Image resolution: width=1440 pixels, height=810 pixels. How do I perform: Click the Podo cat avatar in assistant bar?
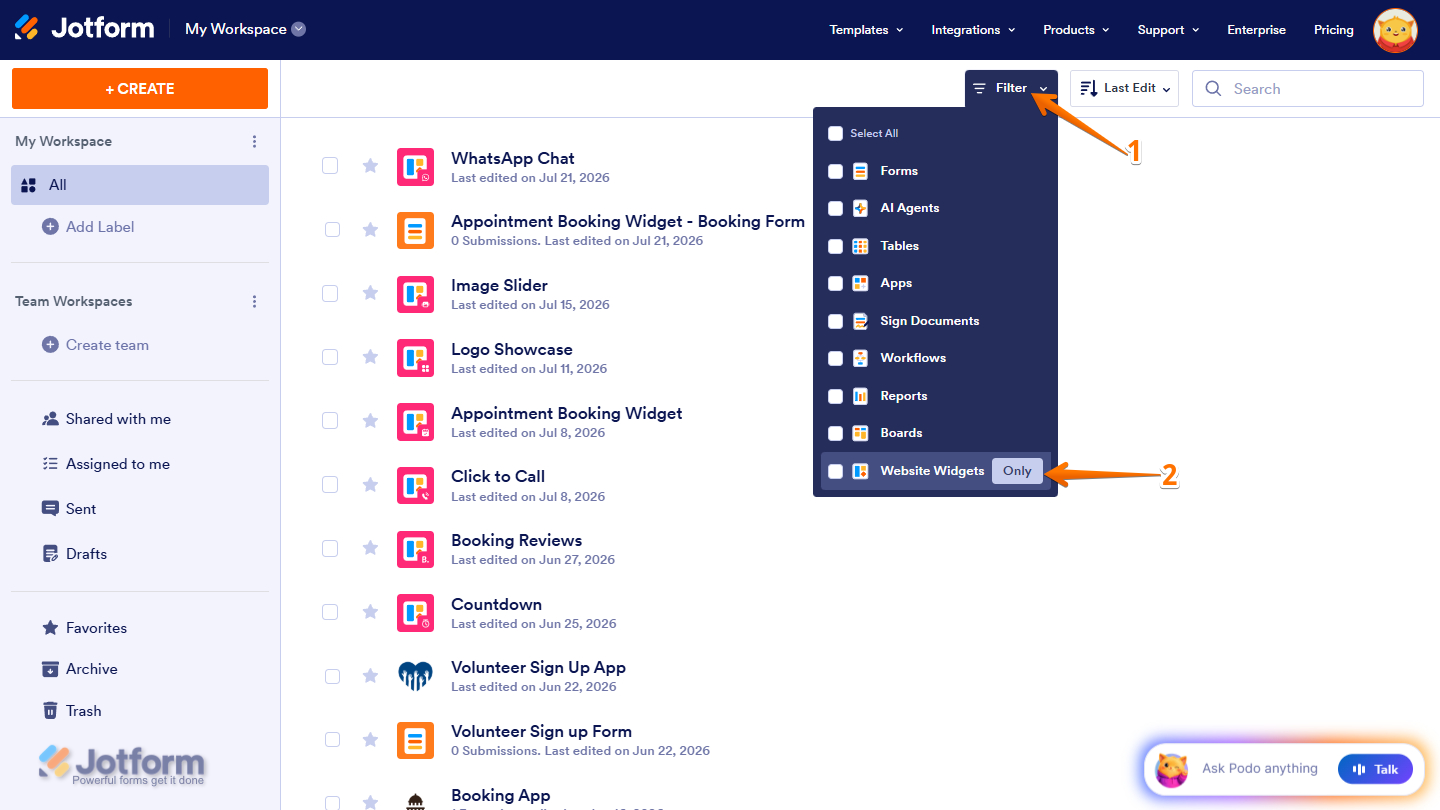point(1171,769)
